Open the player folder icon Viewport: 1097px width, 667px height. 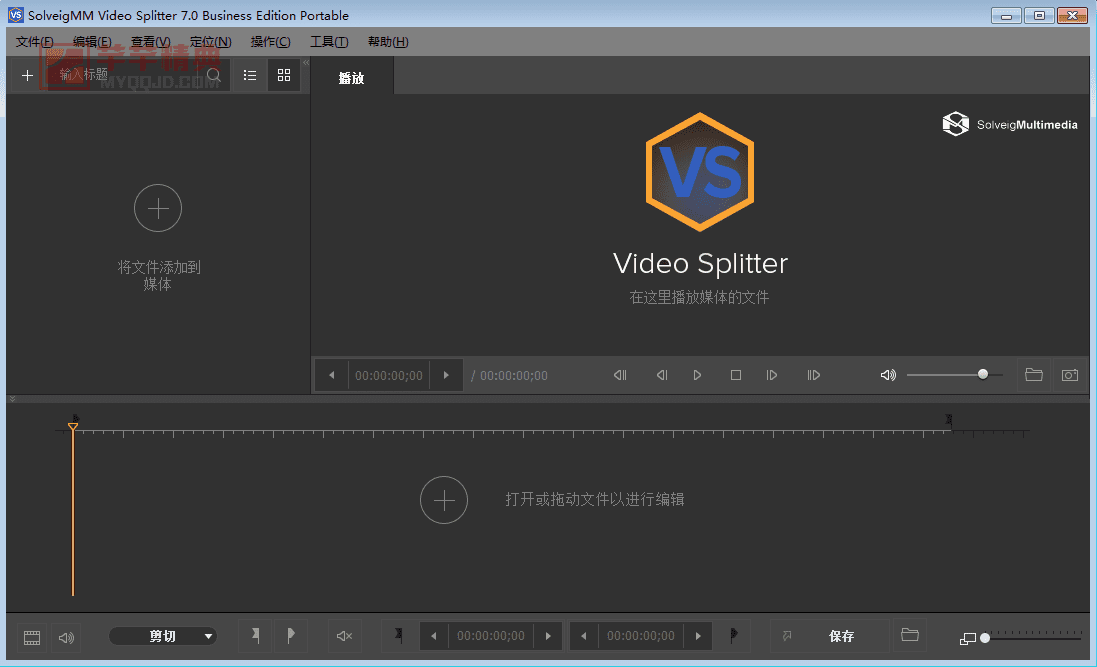[x=1034, y=375]
